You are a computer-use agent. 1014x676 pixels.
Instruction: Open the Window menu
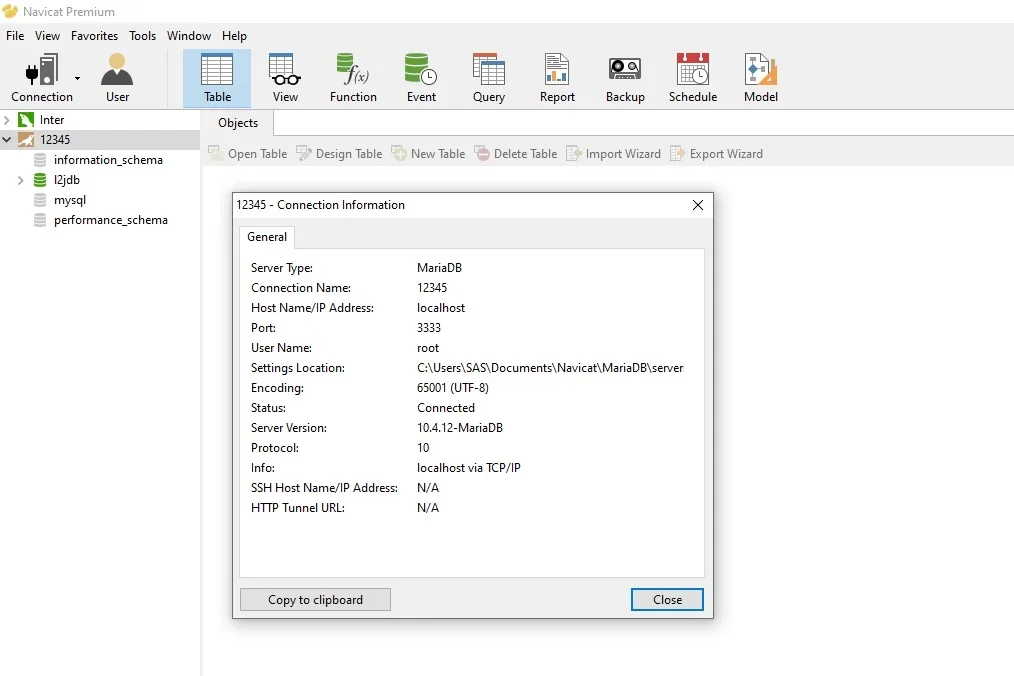coord(189,36)
